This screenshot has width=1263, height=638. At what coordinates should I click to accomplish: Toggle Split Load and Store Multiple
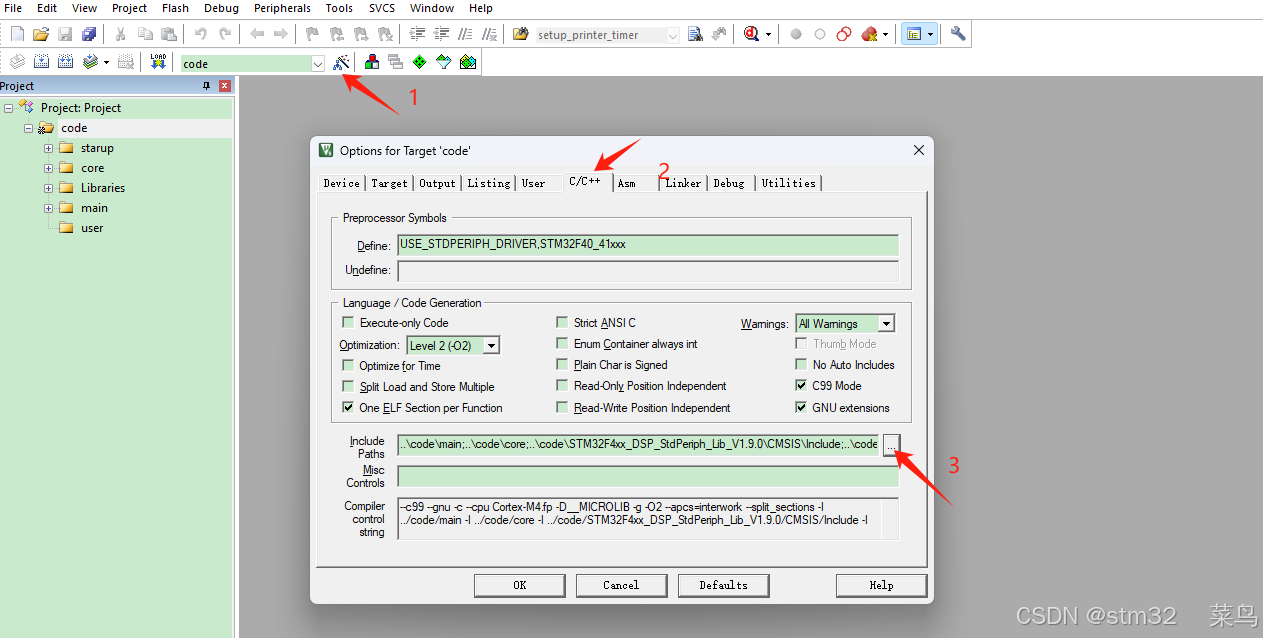pos(348,386)
